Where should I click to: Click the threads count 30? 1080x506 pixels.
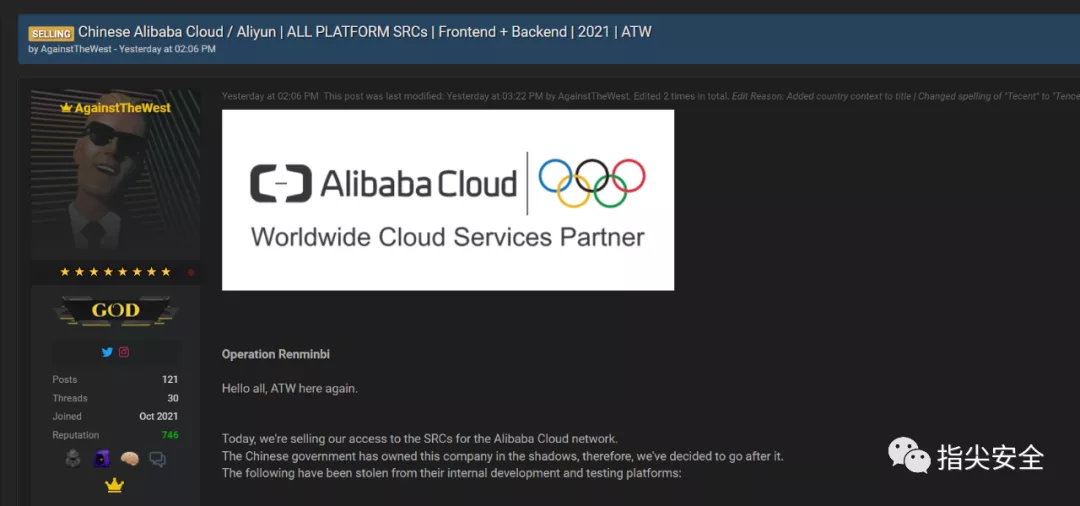point(173,398)
